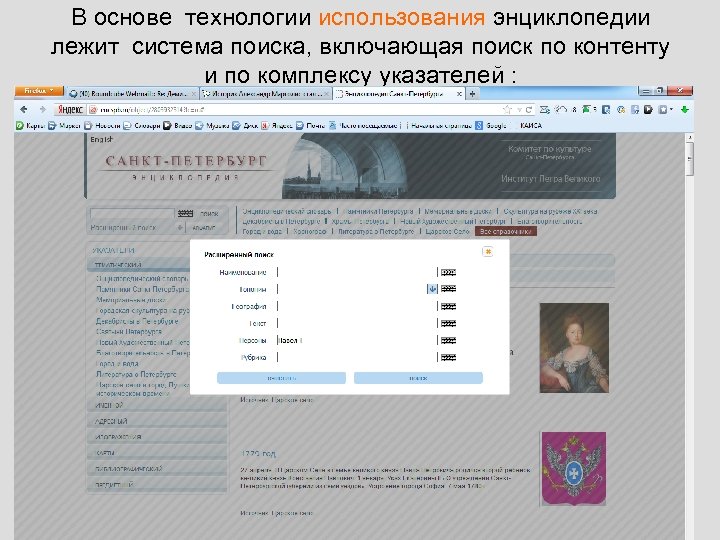Open Институт Петра Великого link in header

point(551,179)
